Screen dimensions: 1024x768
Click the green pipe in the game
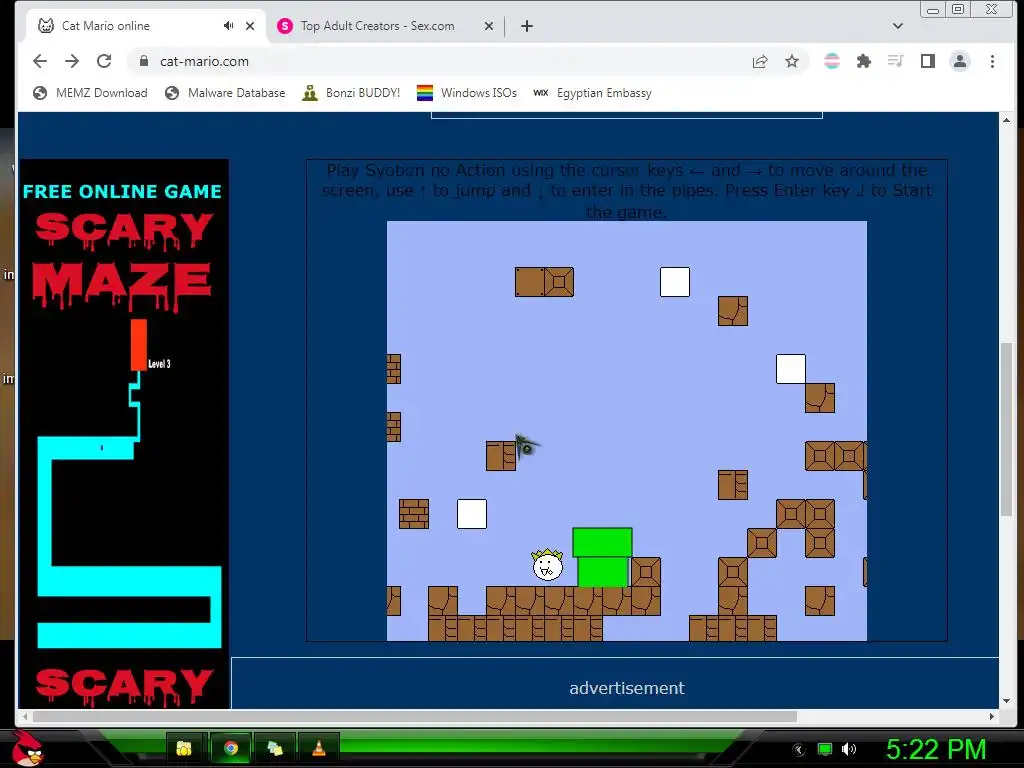coord(602,558)
